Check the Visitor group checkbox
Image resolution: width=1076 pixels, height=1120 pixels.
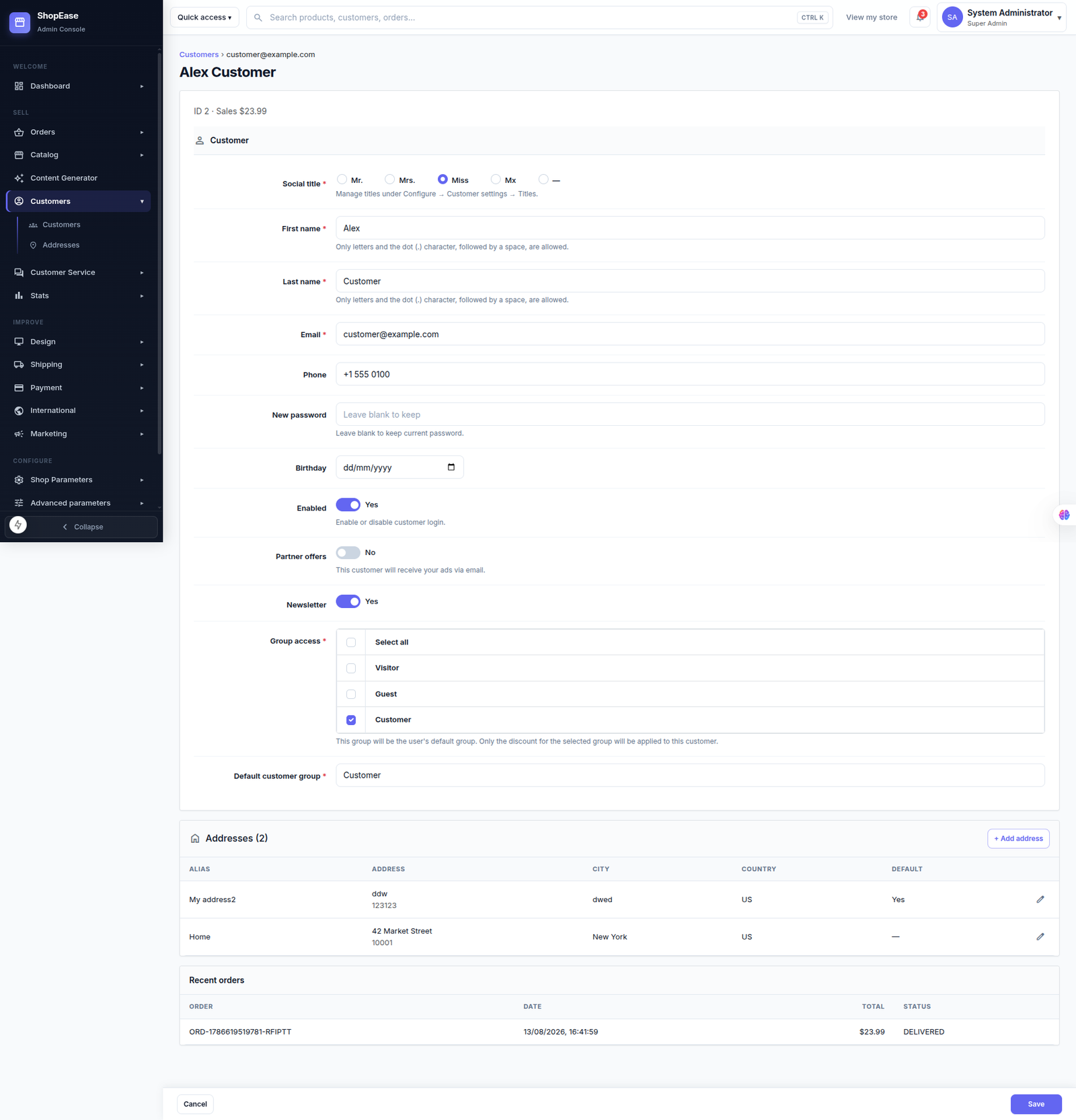pyautogui.click(x=351, y=668)
